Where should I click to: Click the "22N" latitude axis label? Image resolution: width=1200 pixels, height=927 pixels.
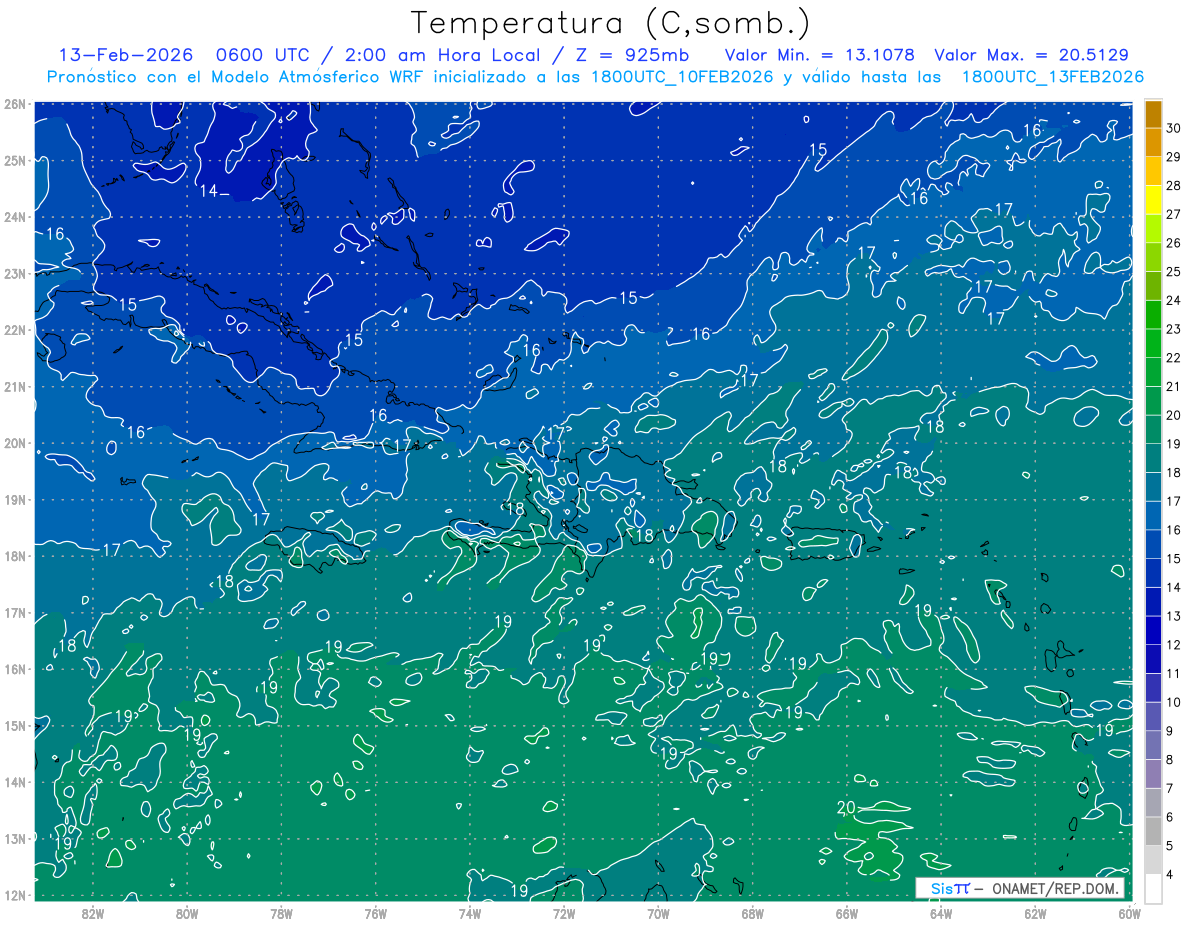14,330
